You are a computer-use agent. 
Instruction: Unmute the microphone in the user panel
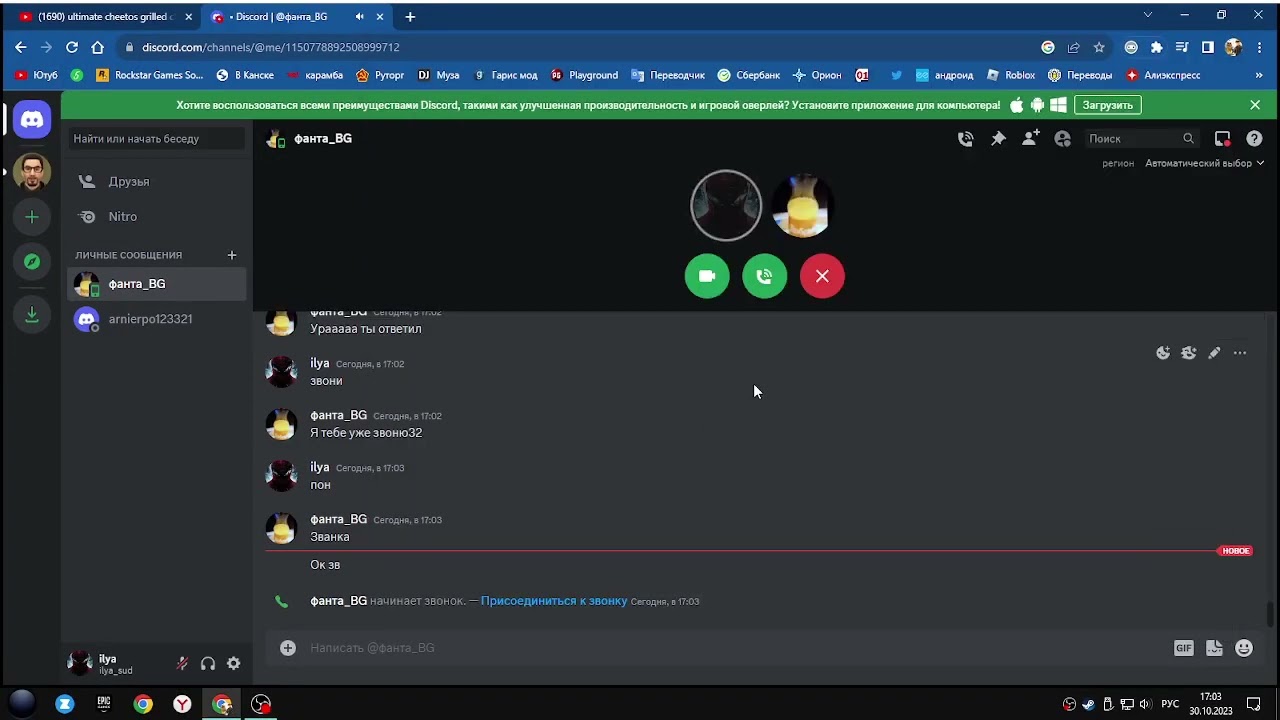pyautogui.click(x=182, y=663)
